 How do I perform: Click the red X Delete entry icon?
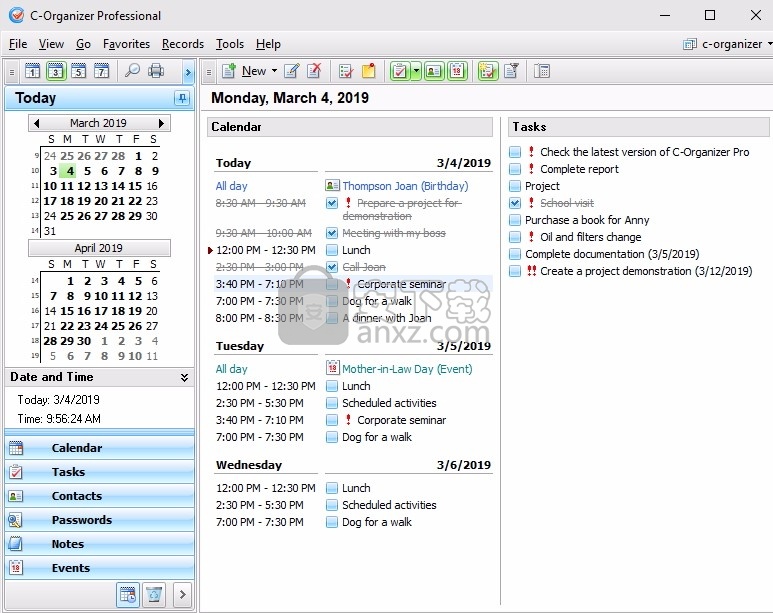point(315,71)
